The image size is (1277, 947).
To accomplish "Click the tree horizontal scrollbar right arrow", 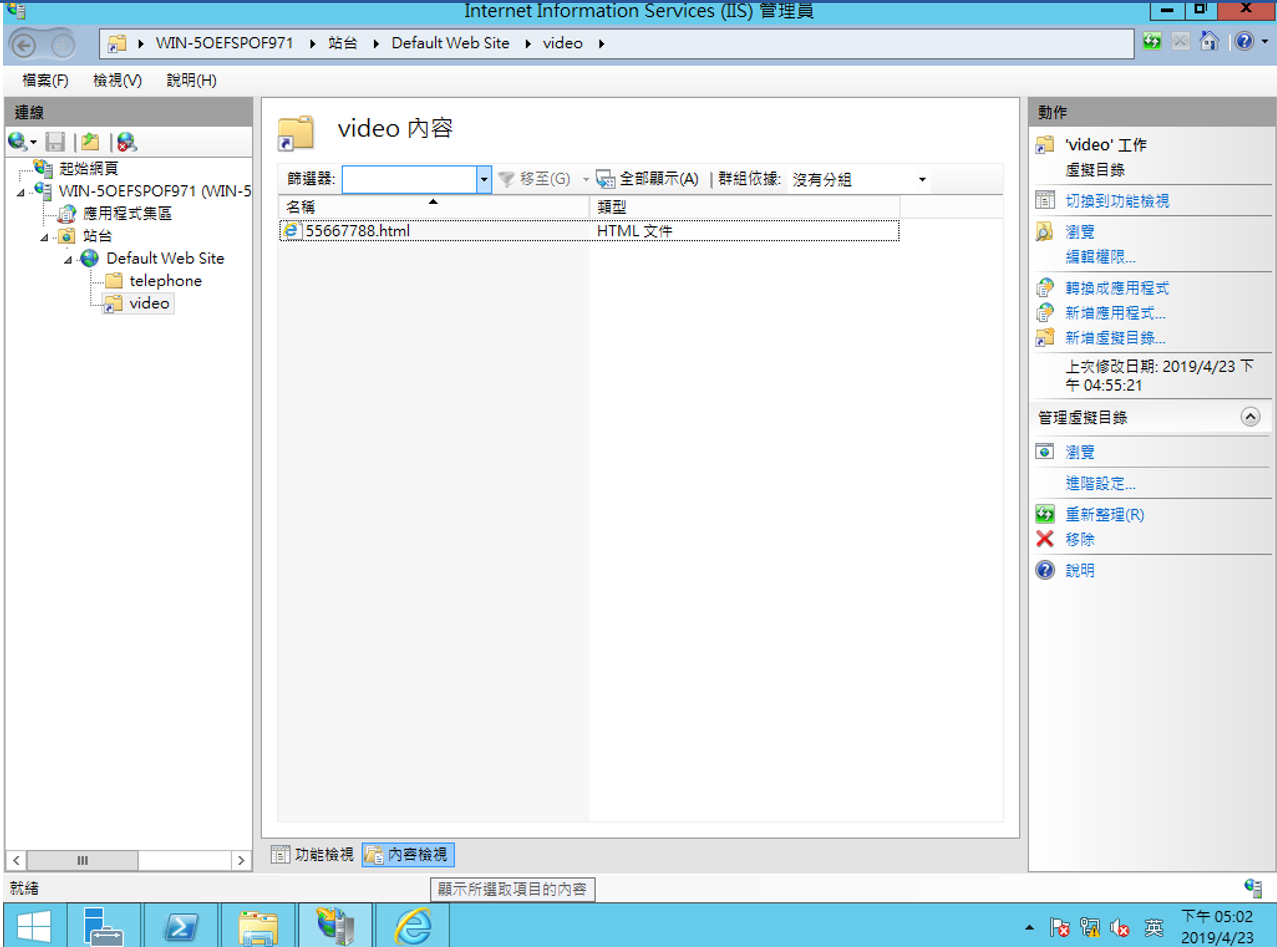I will click(241, 860).
